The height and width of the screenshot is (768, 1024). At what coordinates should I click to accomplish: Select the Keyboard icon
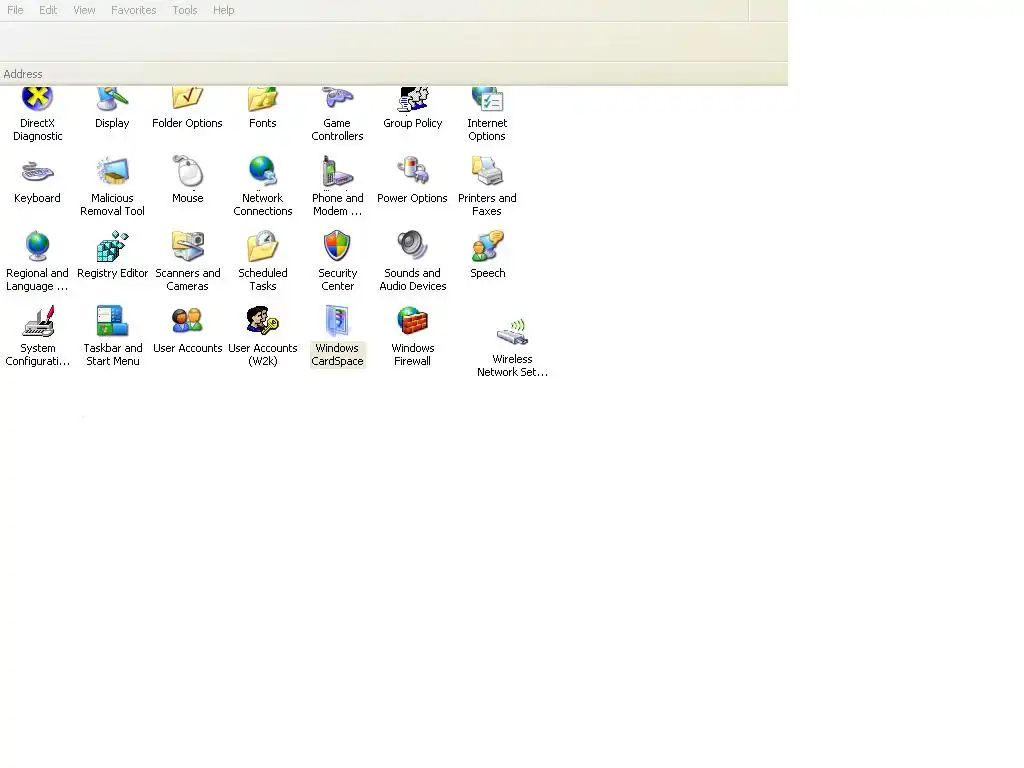coord(37,172)
